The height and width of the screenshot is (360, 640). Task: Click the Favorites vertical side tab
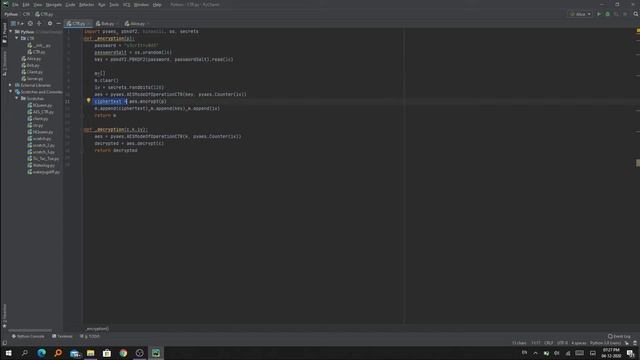[x=4, y=316]
